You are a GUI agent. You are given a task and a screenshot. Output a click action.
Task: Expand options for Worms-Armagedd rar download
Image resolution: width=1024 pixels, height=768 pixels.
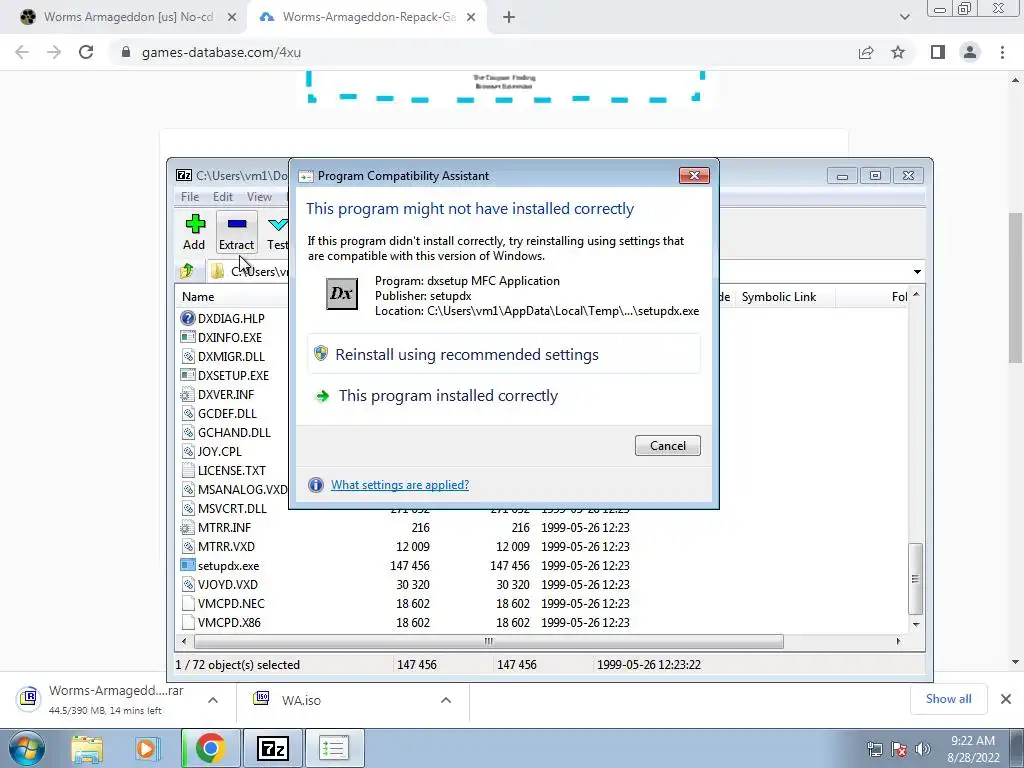click(213, 700)
